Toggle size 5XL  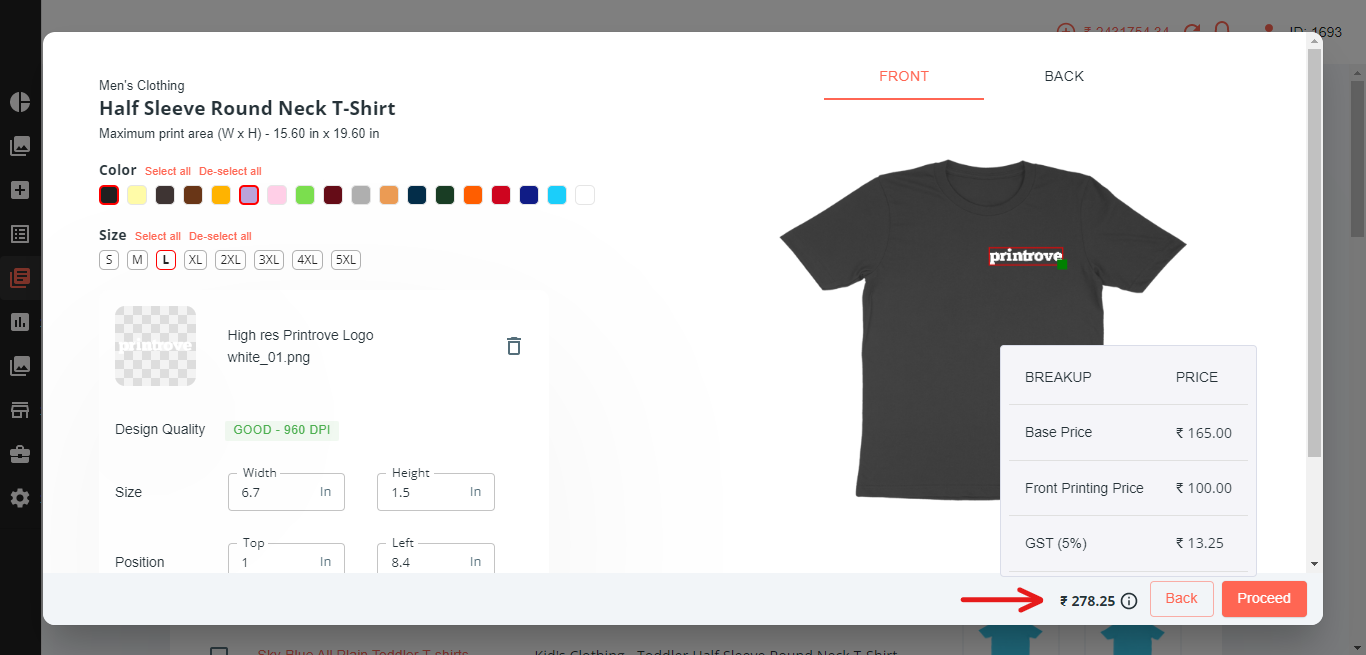click(346, 260)
